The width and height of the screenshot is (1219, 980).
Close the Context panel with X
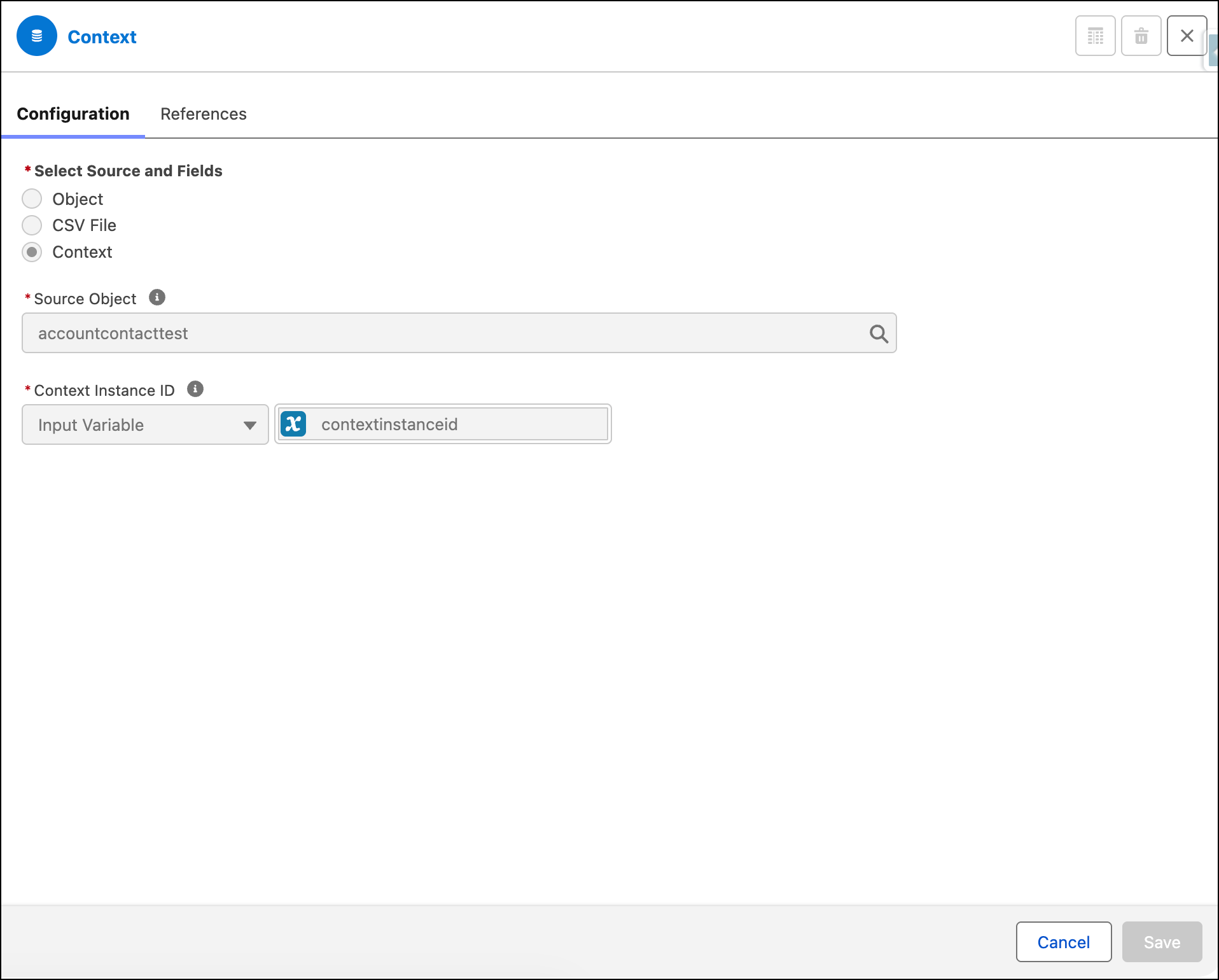click(x=1187, y=36)
